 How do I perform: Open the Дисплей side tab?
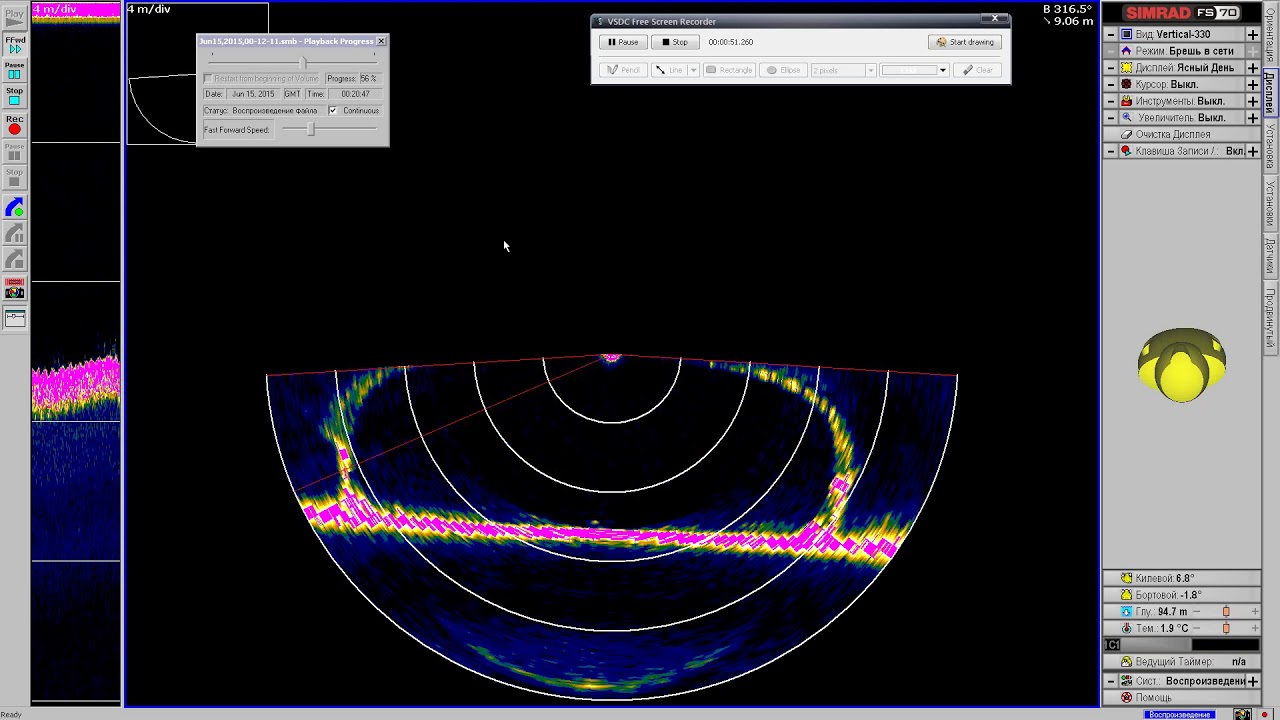(x=1270, y=92)
